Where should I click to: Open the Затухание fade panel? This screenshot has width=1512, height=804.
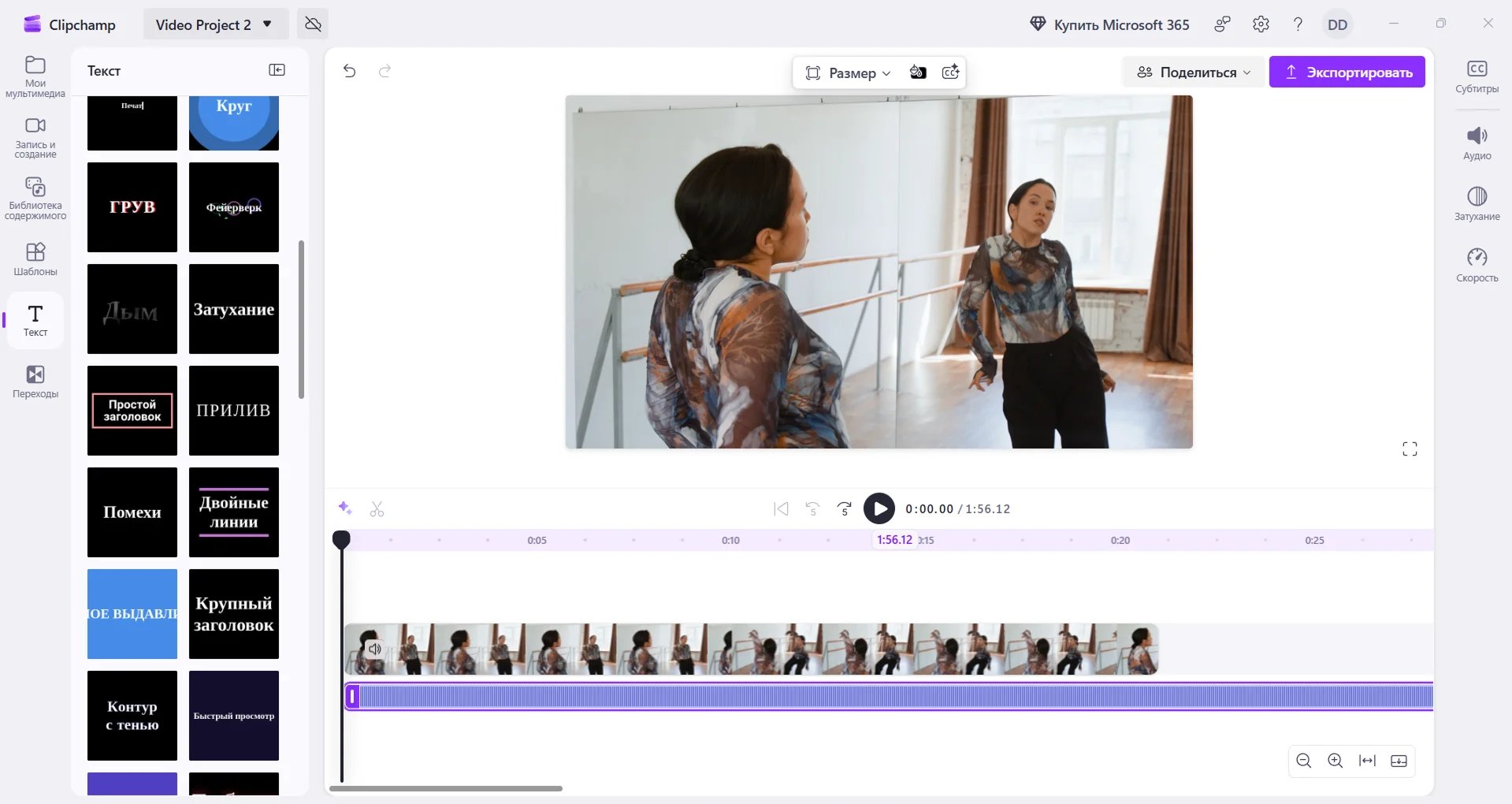point(1477,204)
